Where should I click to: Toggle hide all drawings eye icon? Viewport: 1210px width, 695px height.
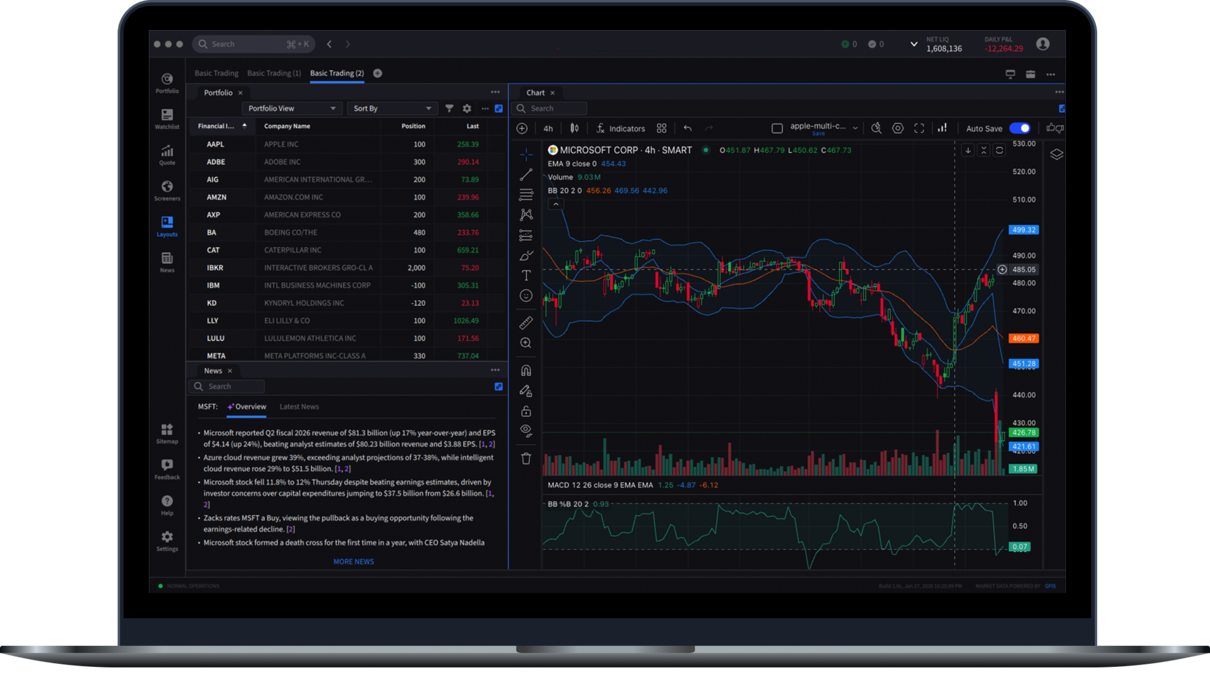point(526,430)
